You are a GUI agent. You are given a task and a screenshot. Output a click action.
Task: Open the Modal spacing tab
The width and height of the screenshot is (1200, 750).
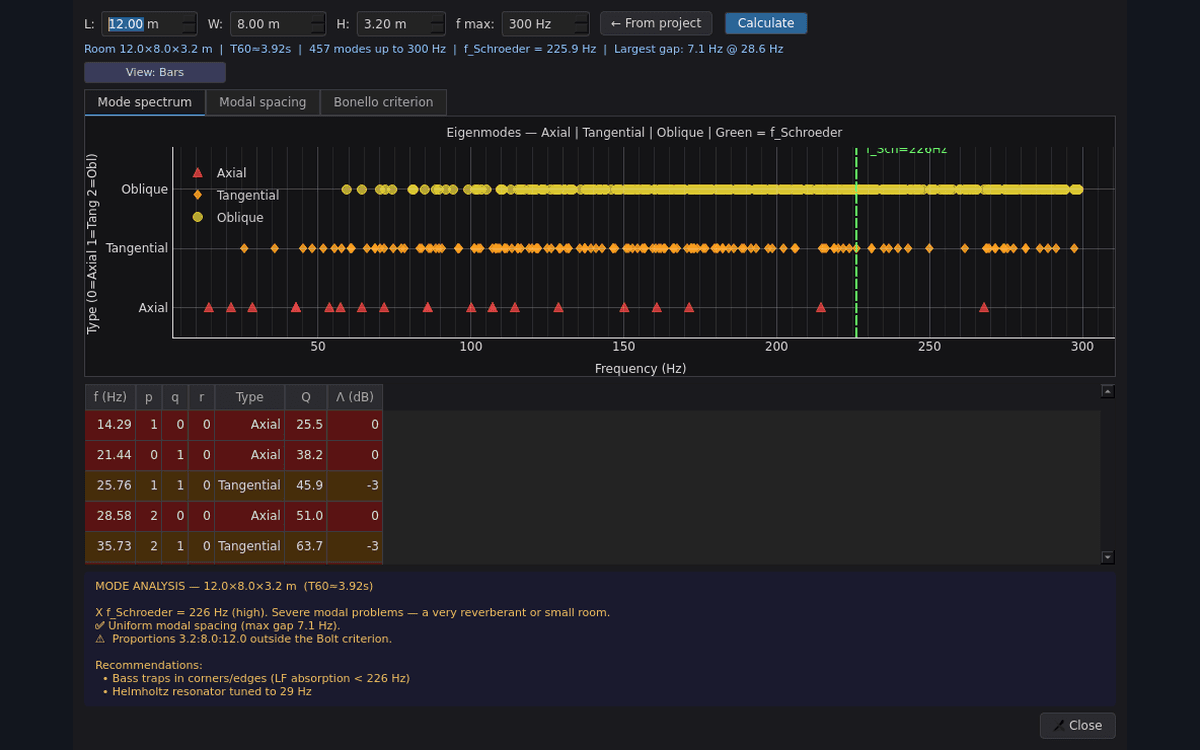[x=263, y=102]
